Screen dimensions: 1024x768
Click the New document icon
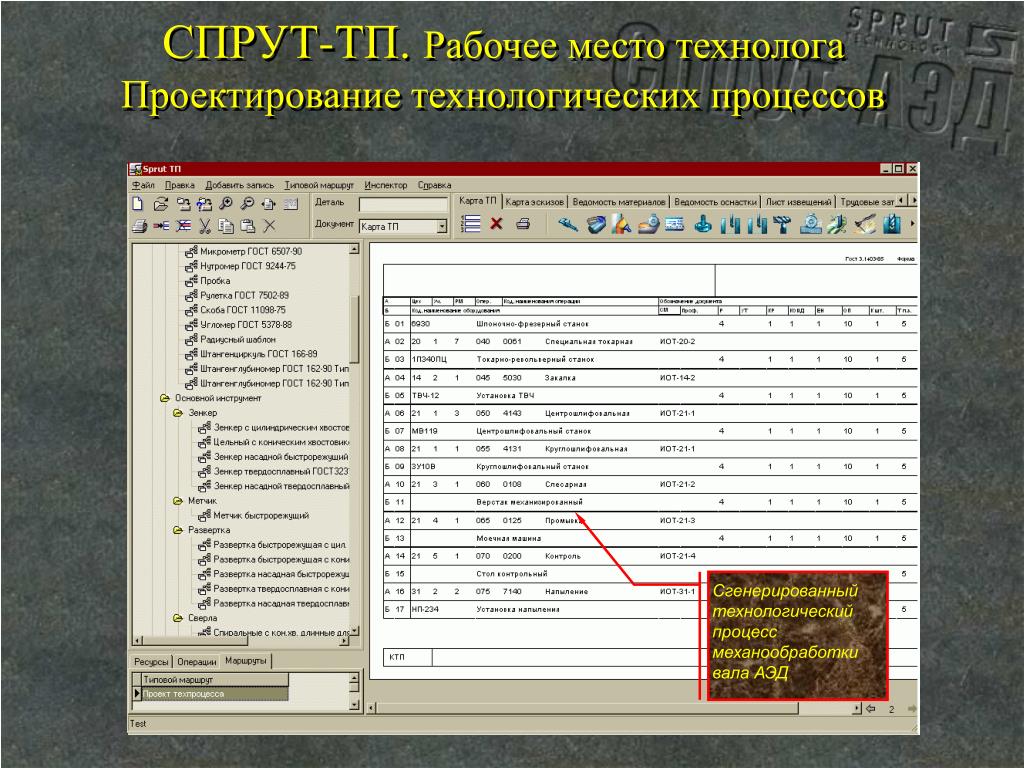[x=137, y=204]
